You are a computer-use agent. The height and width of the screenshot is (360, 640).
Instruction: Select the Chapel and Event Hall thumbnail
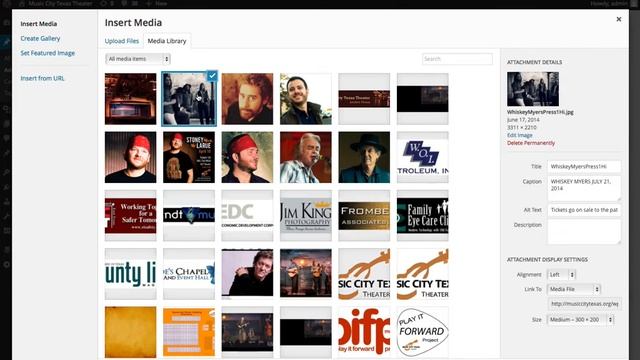(189, 274)
